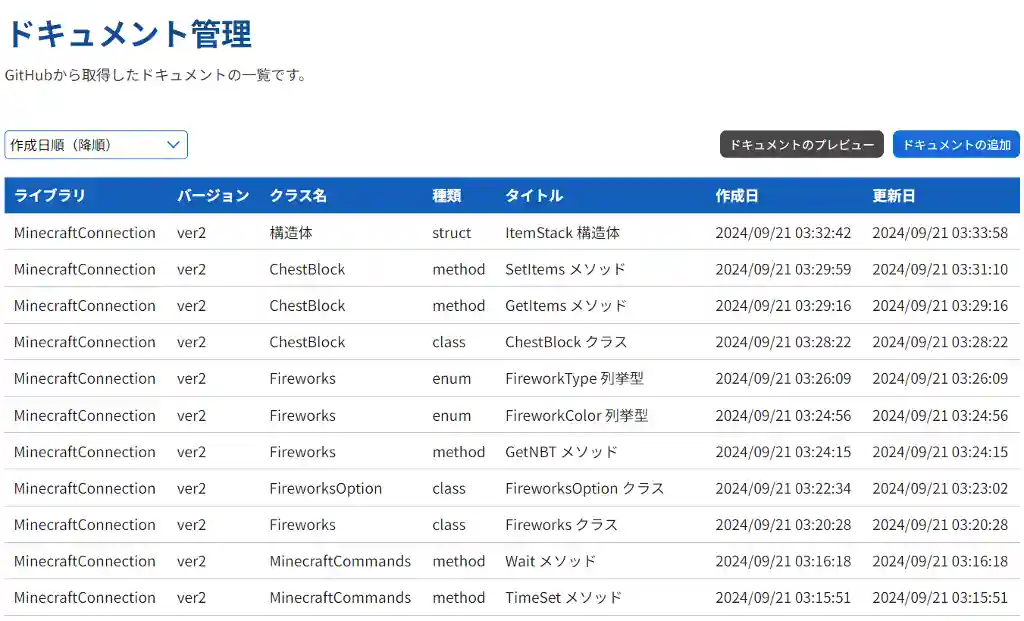Click update date 2024/09/21 03:33:58
The image size is (1024, 621).
click(x=940, y=232)
